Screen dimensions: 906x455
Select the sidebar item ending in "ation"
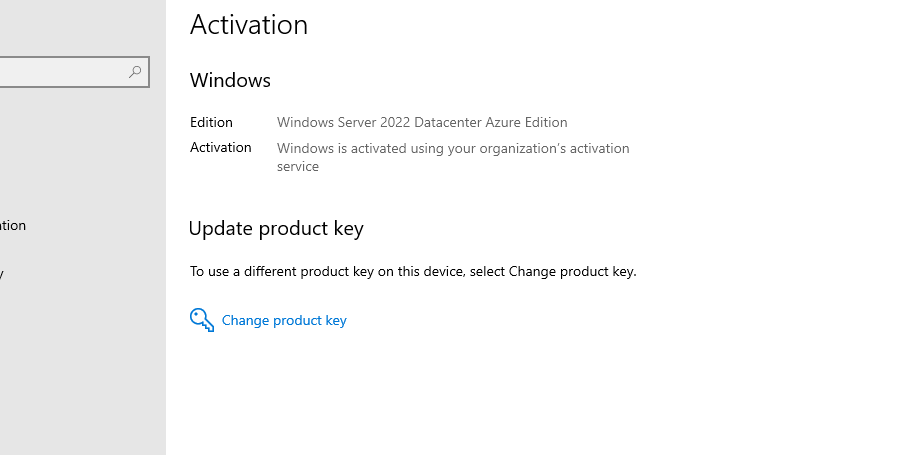13,226
